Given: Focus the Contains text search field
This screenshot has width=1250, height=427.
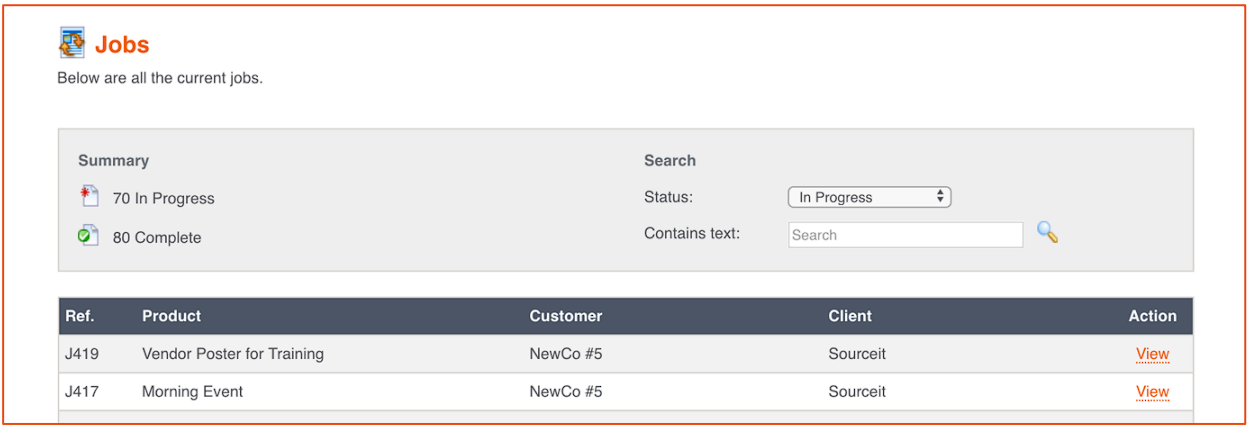Looking at the screenshot, I should click(906, 235).
